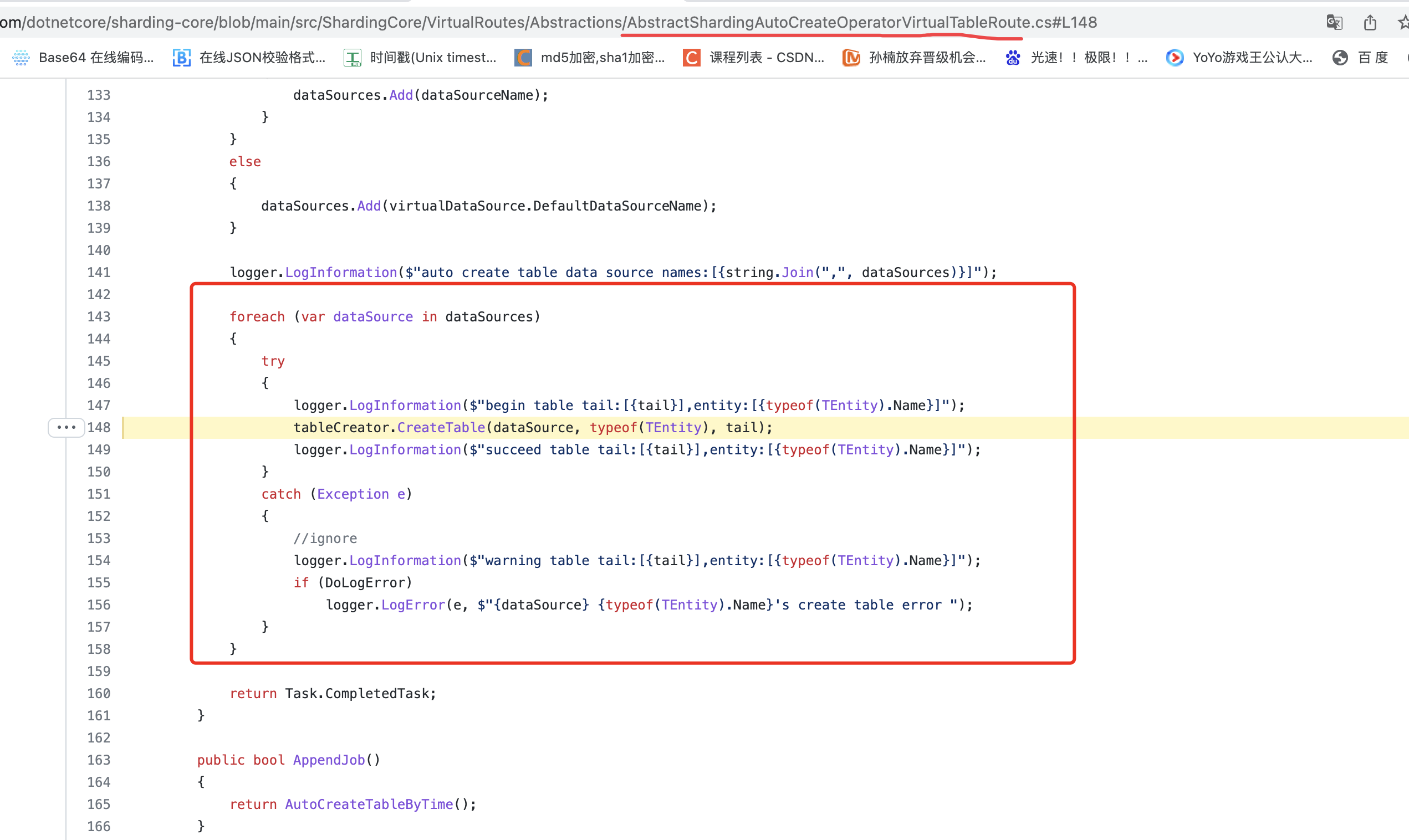Open Google Translate from the address bar icon
Screen dimensions: 1409x840
point(1334,23)
